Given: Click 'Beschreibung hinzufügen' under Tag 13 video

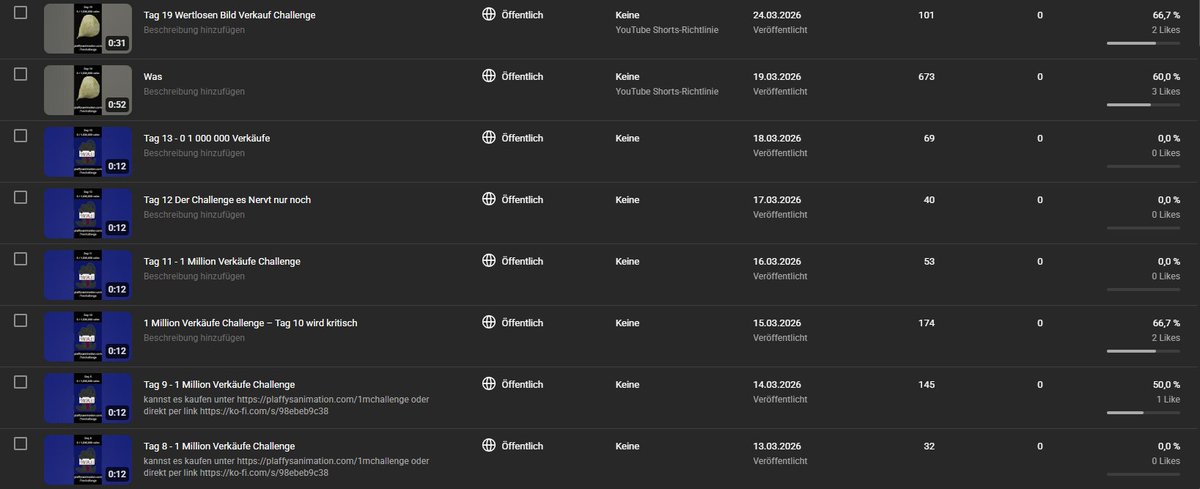Looking at the screenshot, I should (194, 153).
